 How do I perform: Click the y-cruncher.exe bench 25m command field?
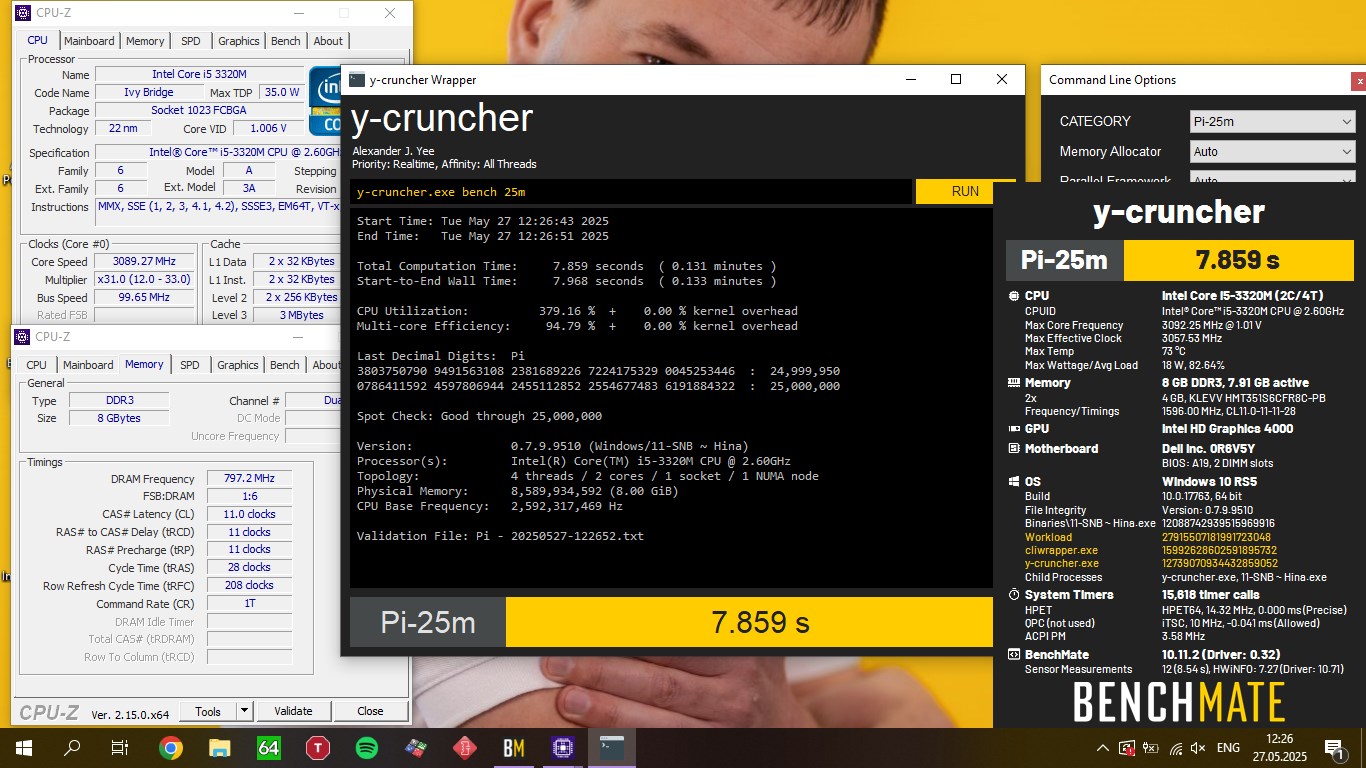(631, 191)
